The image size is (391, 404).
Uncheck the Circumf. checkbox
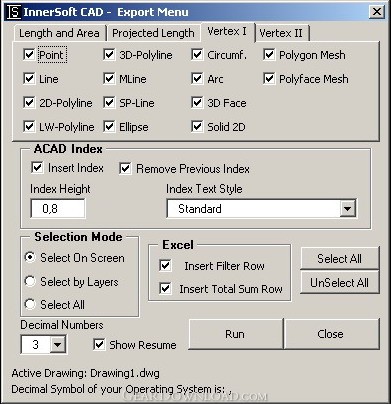click(197, 54)
